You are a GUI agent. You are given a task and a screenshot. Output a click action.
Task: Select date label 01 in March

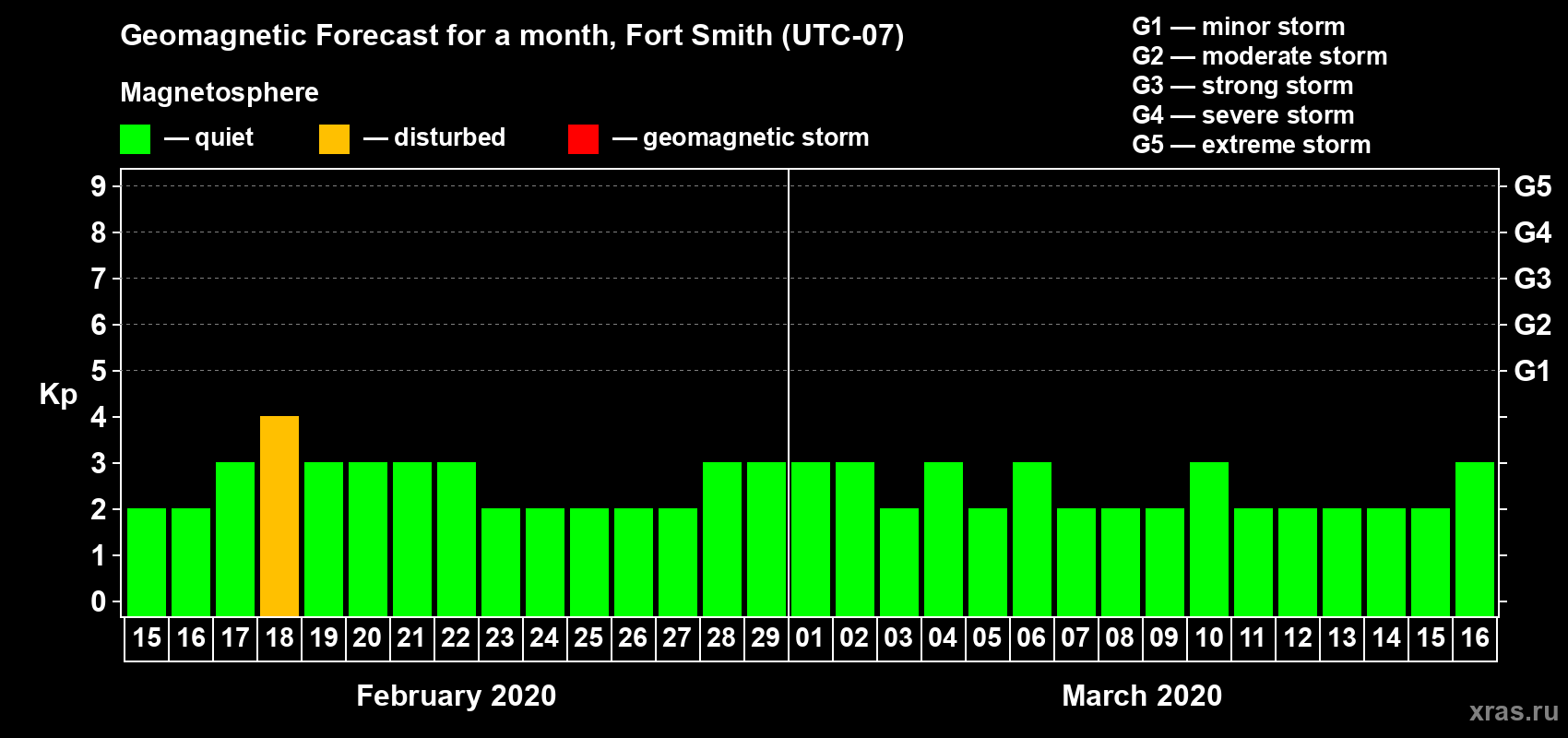[x=810, y=638]
